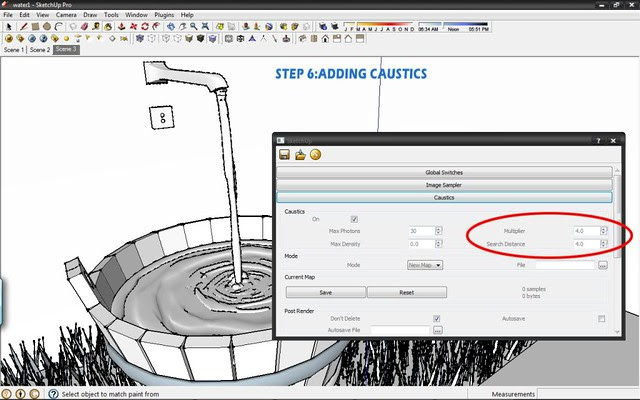Click the Autosave File browse button
Viewport: 640px width, 400px height.
pyautogui.click(x=438, y=330)
